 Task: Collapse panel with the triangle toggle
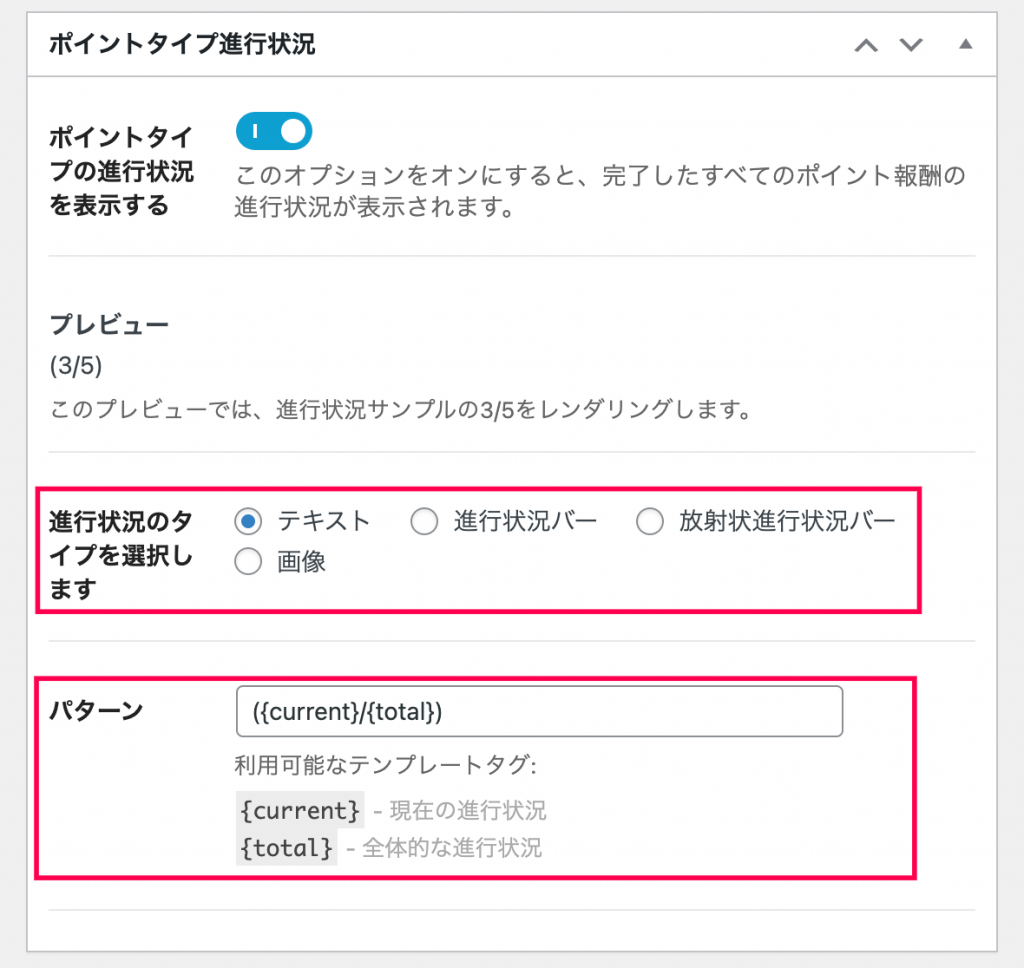coord(965,44)
